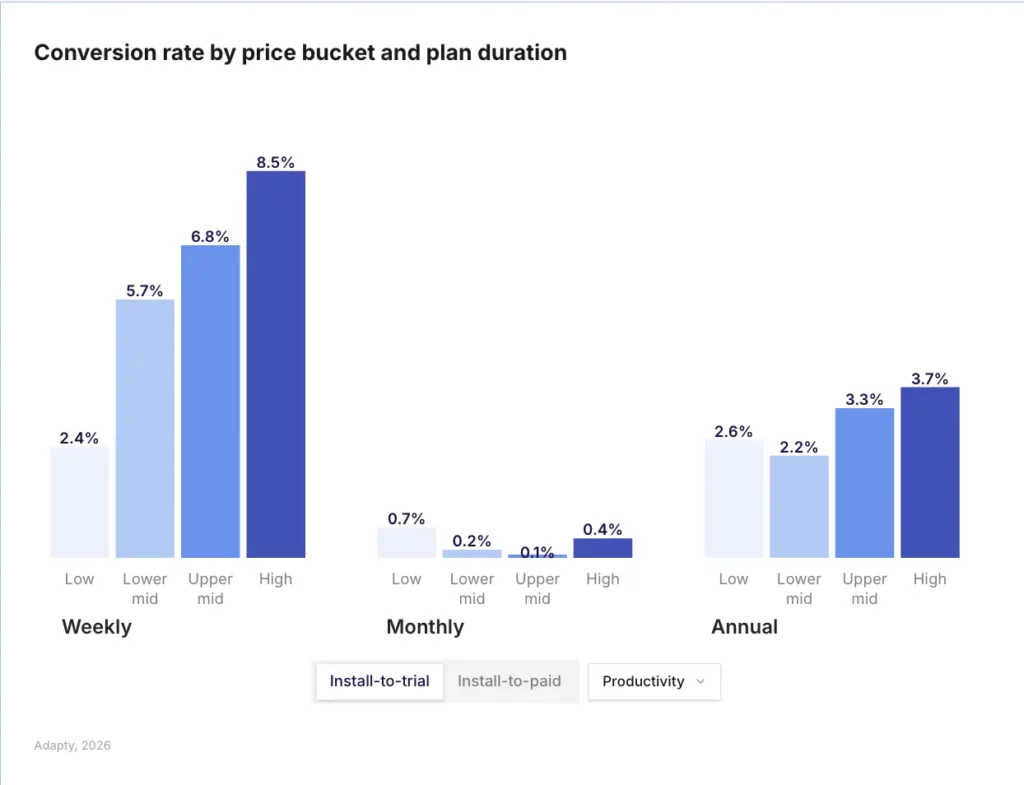Click the Monthly High 0.4% bar
Viewport: 1024px width, 785px height.
tap(602, 548)
